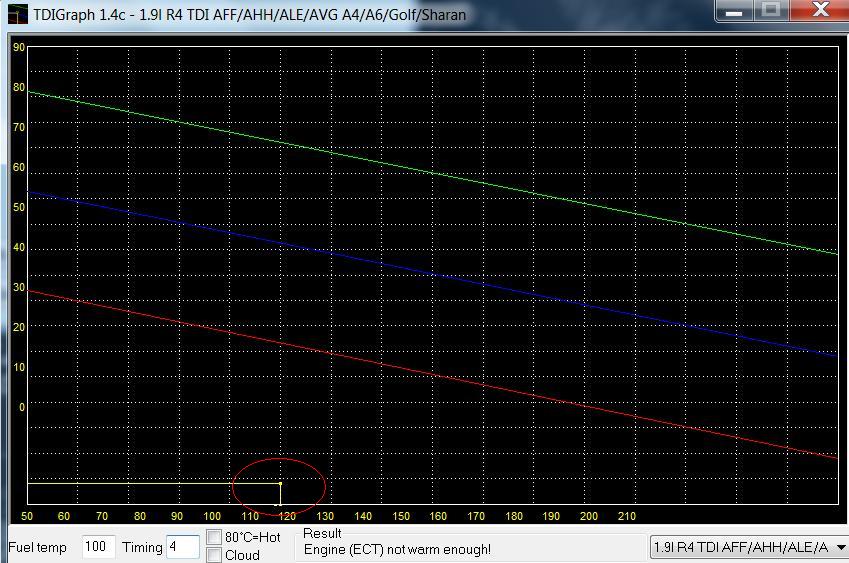The image size is (849, 563).
Task: Click the y-axis label 90
Action: [19, 47]
